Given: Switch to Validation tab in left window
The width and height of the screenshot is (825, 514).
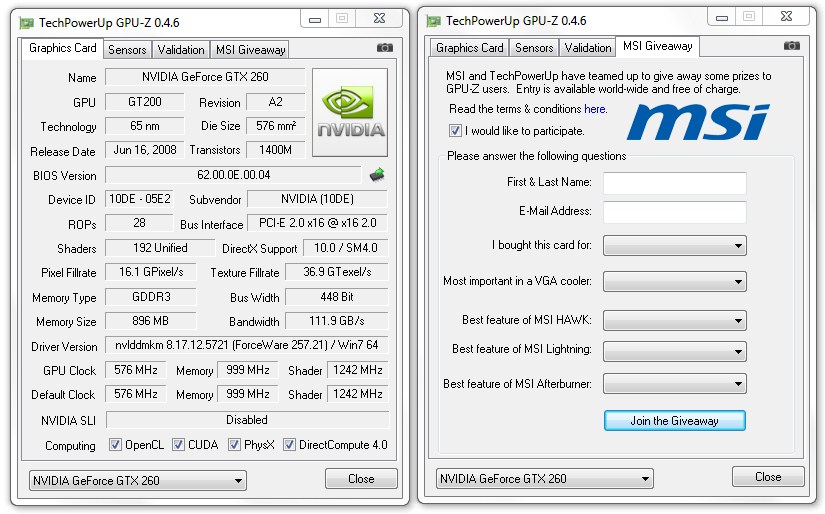Looking at the screenshot, I should click(181, 50).
